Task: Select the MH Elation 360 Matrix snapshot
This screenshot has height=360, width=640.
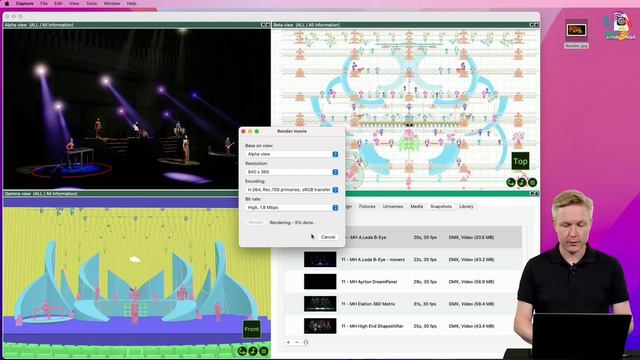Action: (x=403, y=304)
